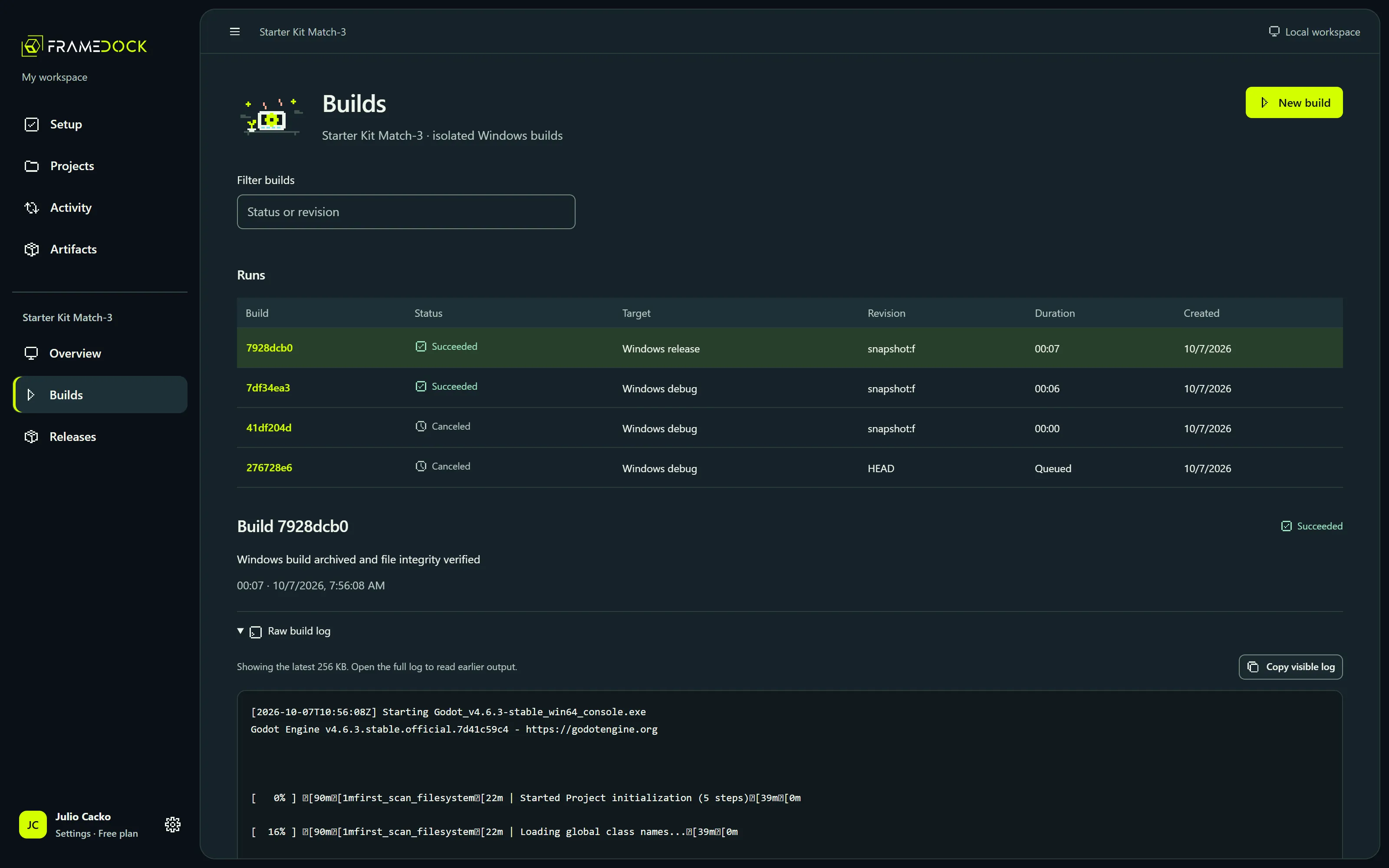The width and height of the screenshot is (1389, 868).
Task: Open build 7df34ea3 link
Action: coord(268,388)
